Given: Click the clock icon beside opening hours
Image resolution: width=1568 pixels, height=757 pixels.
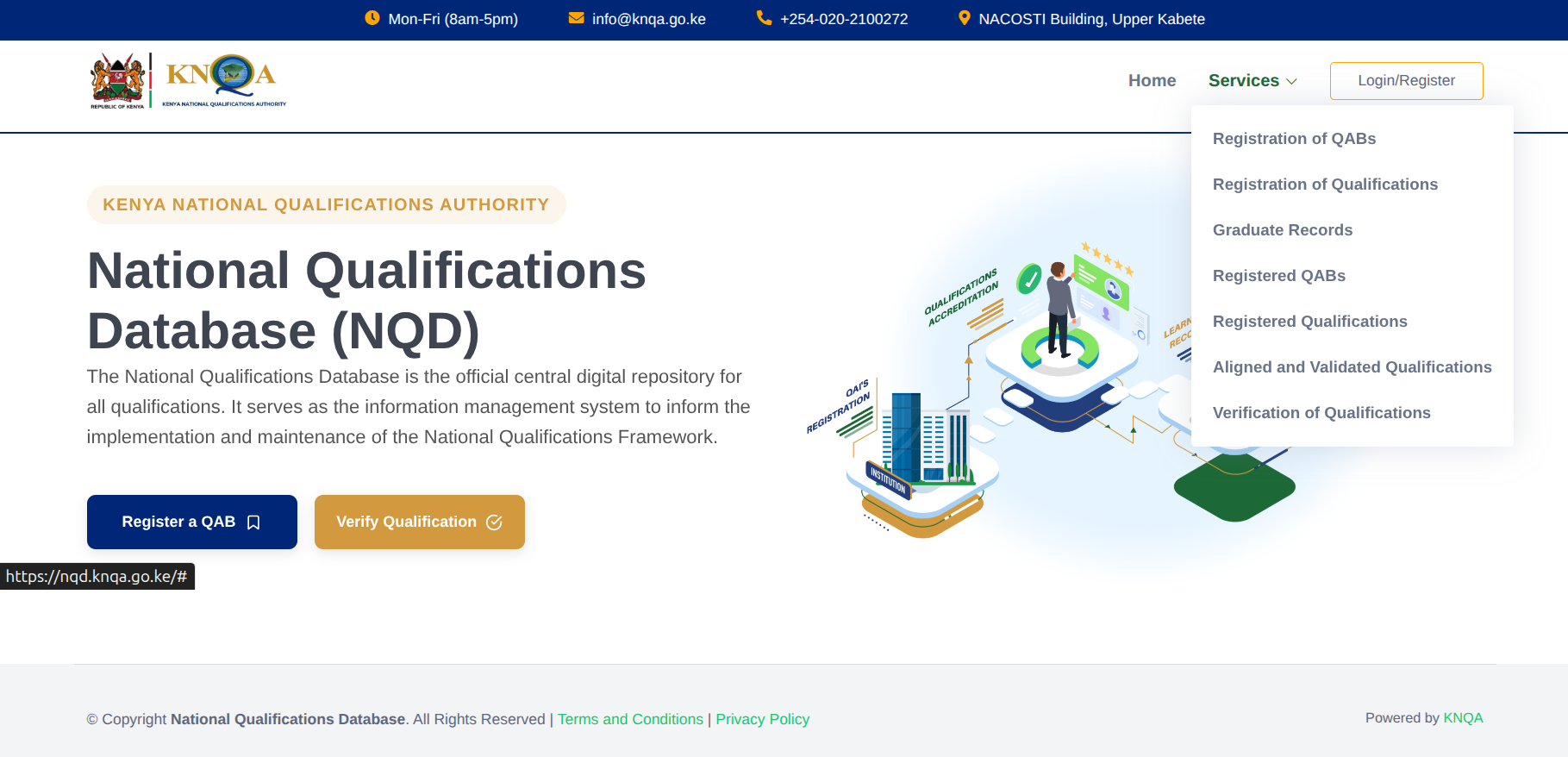Looking at the screenshot, I should [372, 17].
